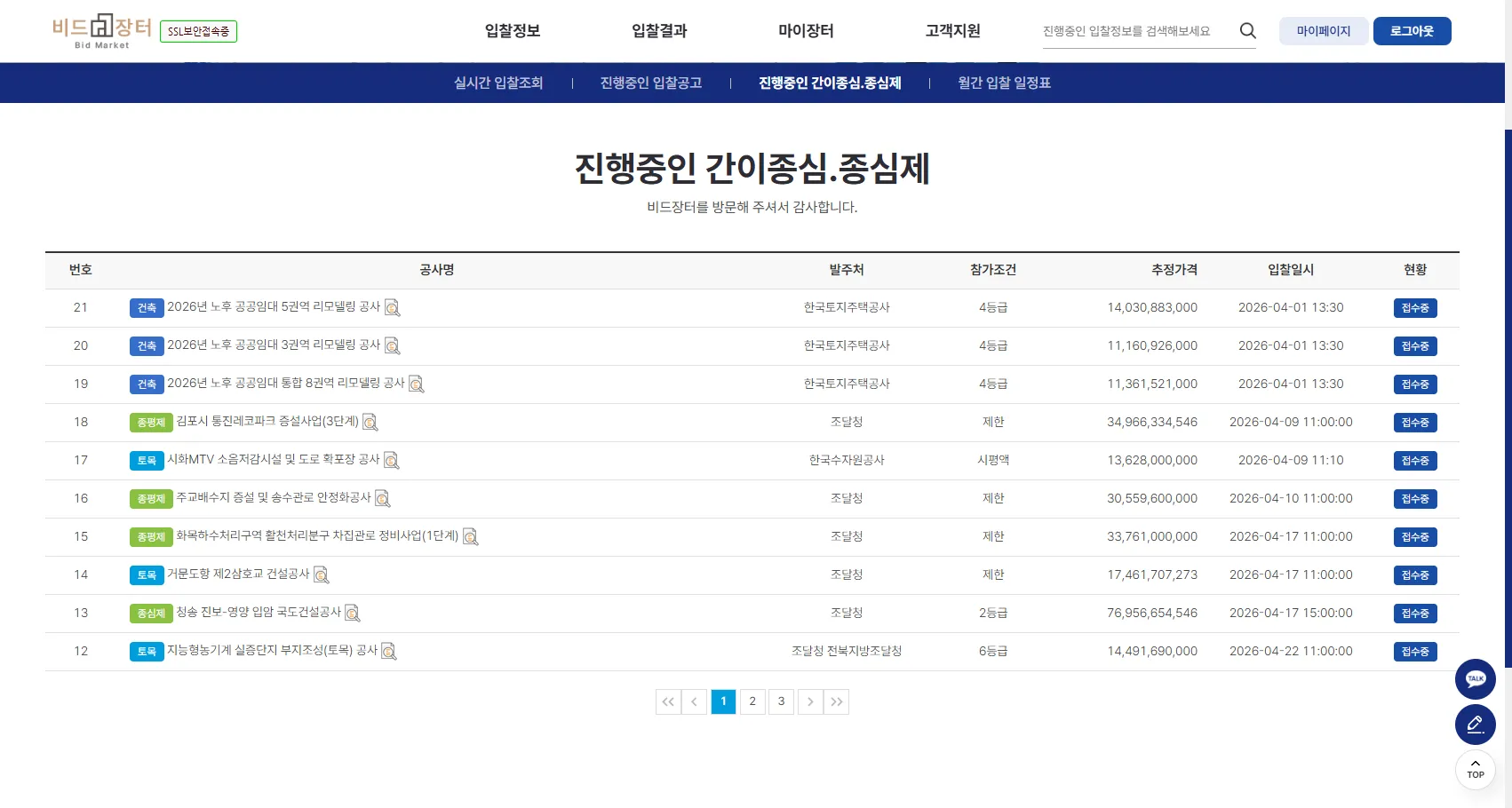Click 토목 tag on row 14
1512x808 pixels.
pyautogui.click(x=147, y=575)
